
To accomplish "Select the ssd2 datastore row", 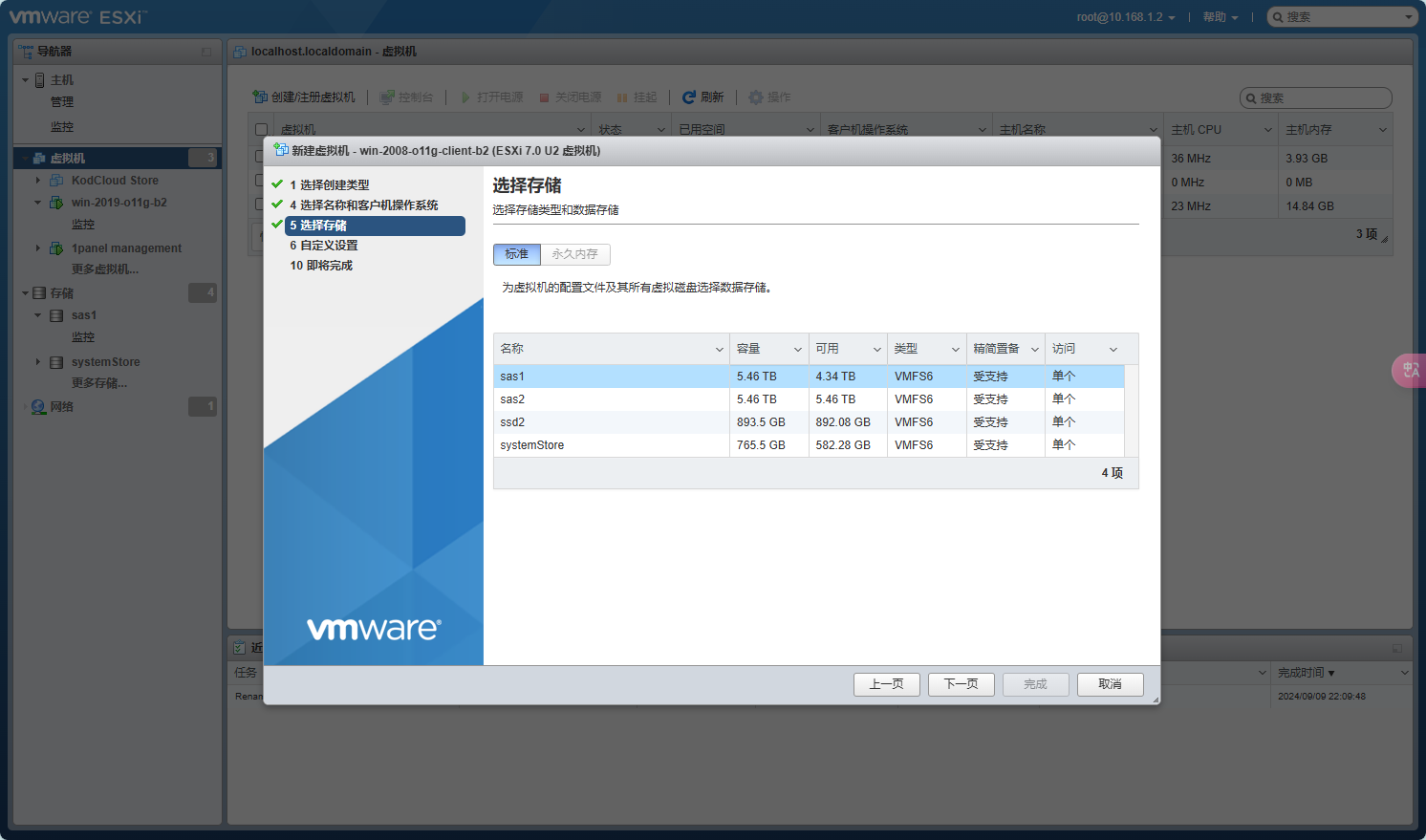I will 809,422.
